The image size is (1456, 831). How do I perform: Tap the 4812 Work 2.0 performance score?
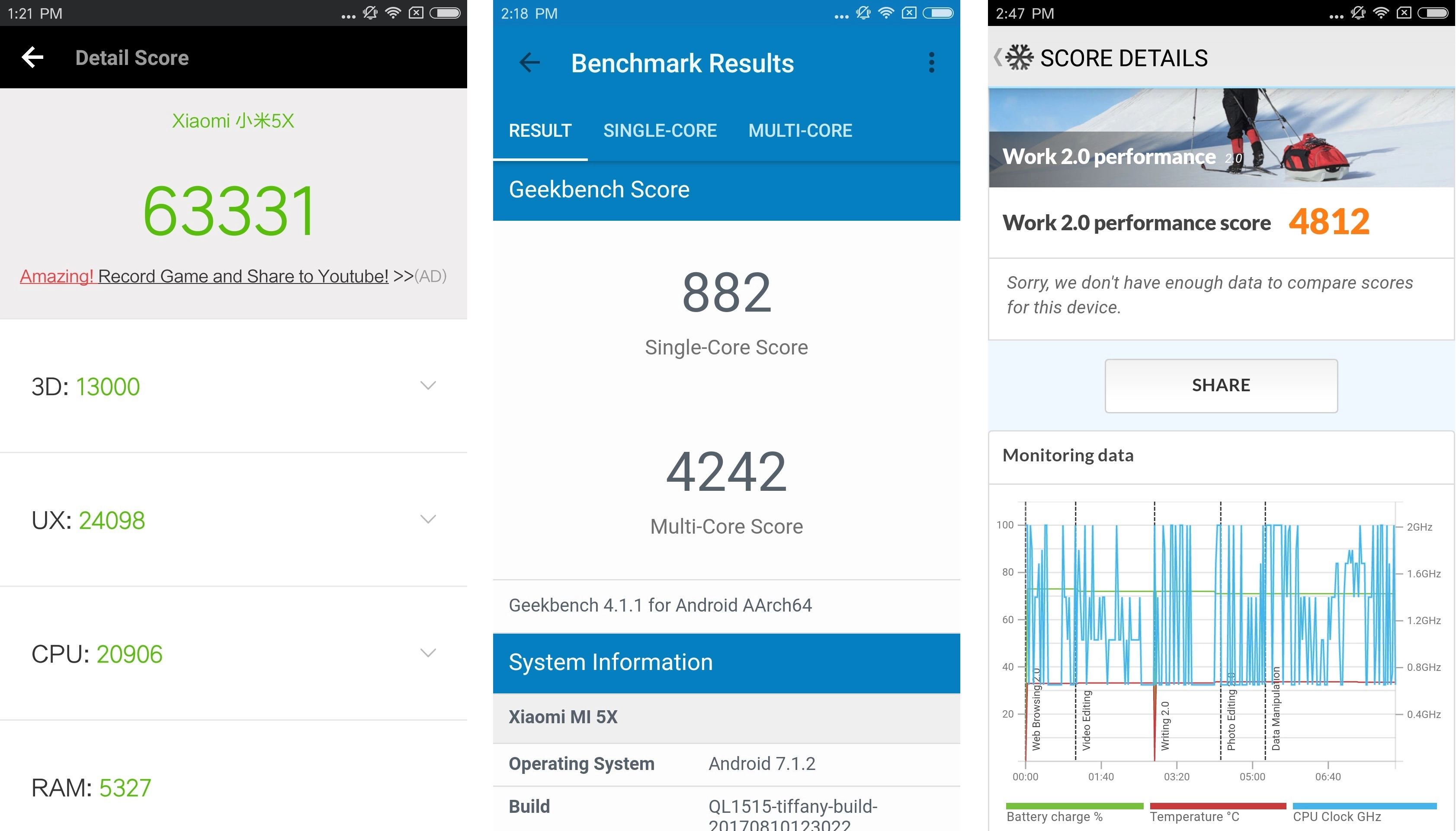[x=1328, y=222]
